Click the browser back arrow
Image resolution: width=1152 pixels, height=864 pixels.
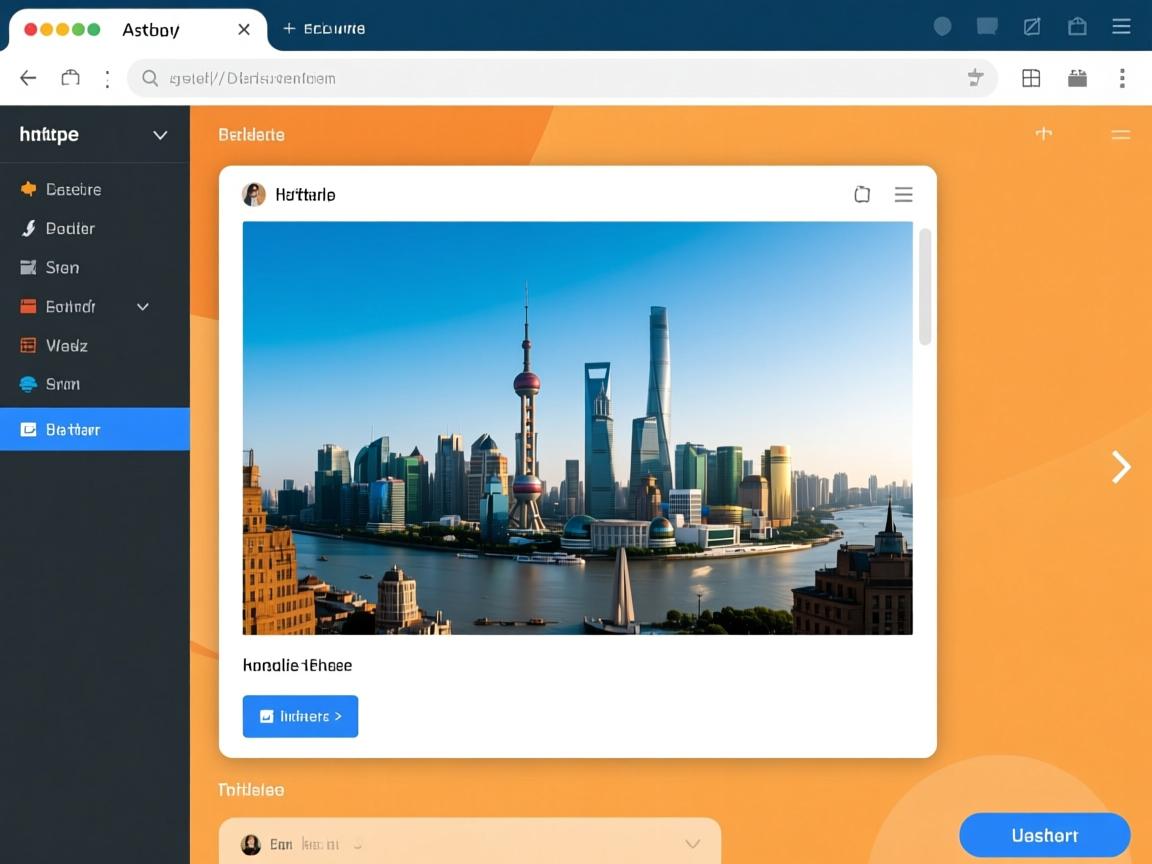click(28, 78)
